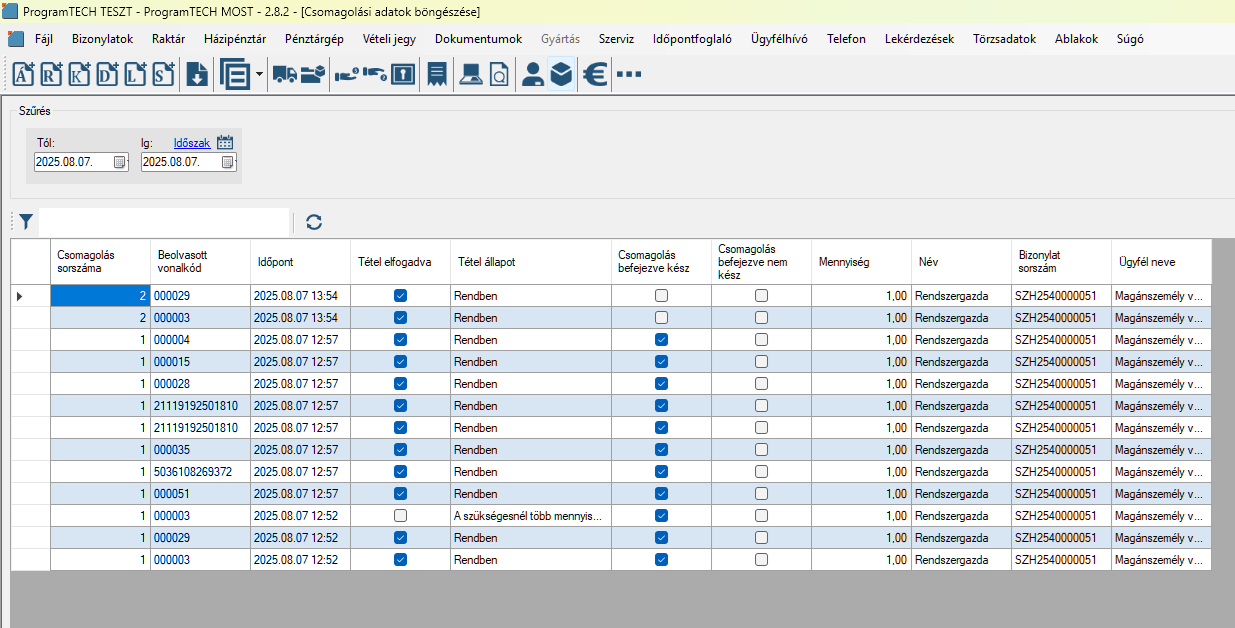Open the Ig date picker dropdown

228,162
